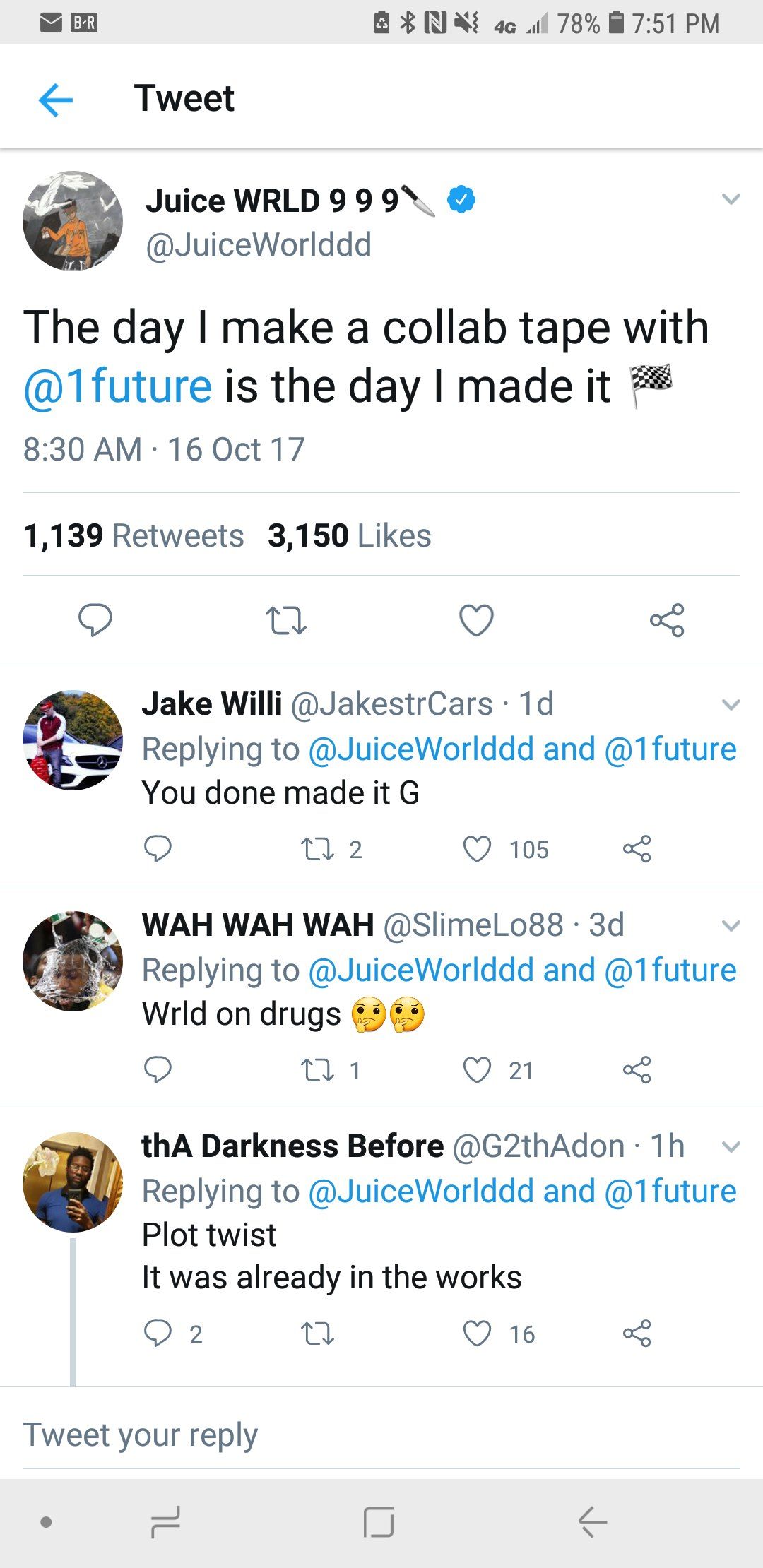Open options menu on the main tweet
Image resolution: width=763 pixels, height=1568 pixels.
pyautogui.click(x=731, y=200)
